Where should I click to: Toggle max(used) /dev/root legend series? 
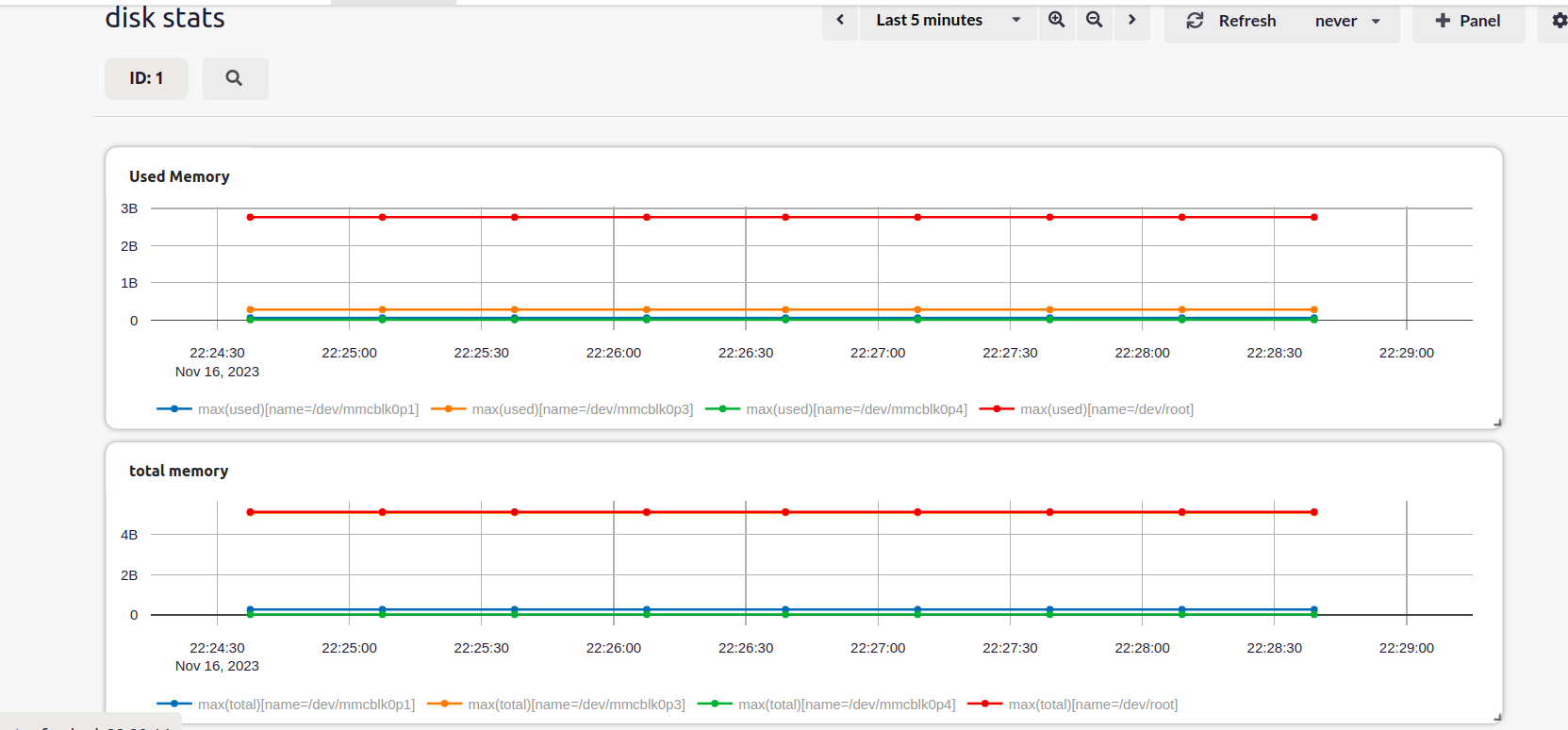click(x=1086, y=409)
